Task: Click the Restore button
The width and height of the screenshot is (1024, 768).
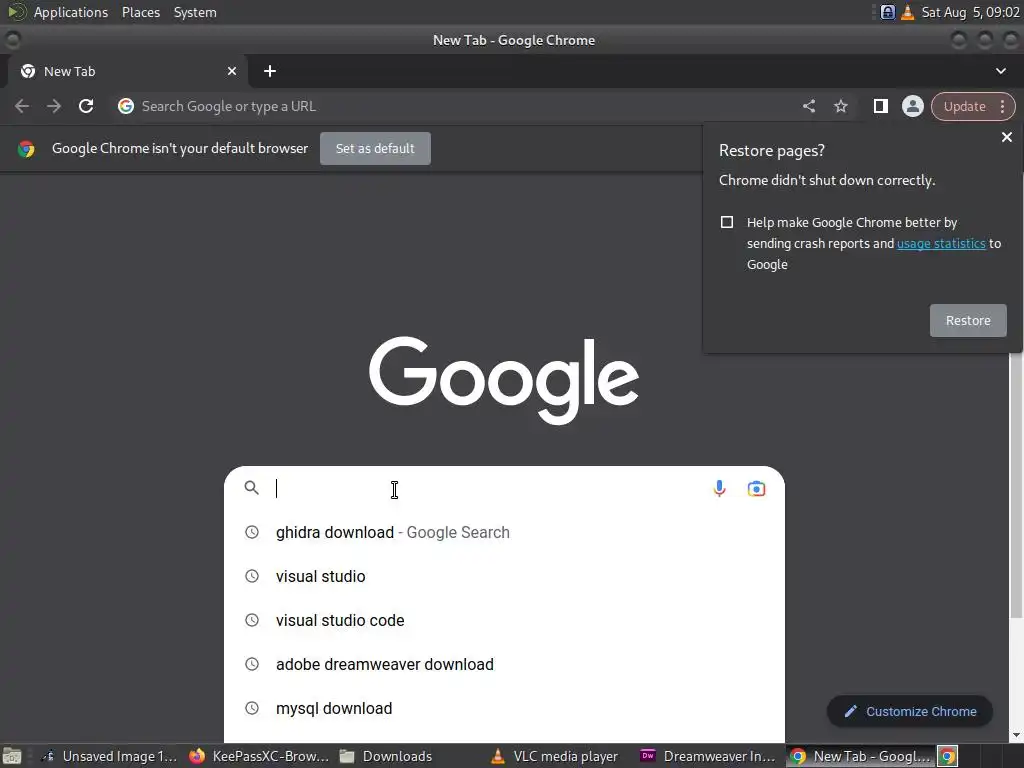Action: [x=968, y=321]
